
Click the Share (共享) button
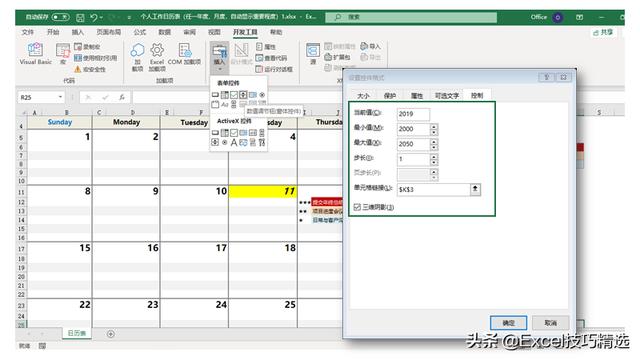(603, 32)
